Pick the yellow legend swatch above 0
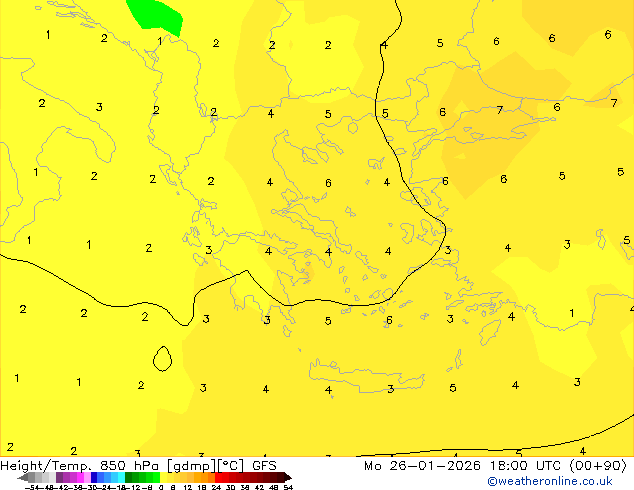The width and height of the screenshot is (634, 490). pyautogui.click(x=163, y=477)
